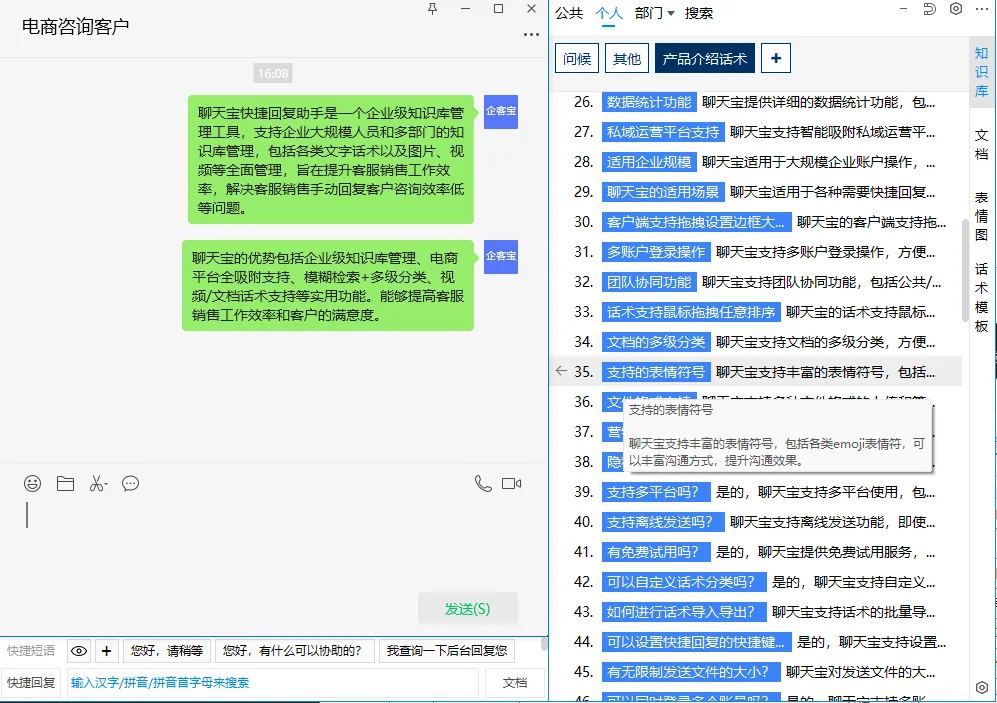Click the second green message about 聊天宝的优势

(327, 285)
